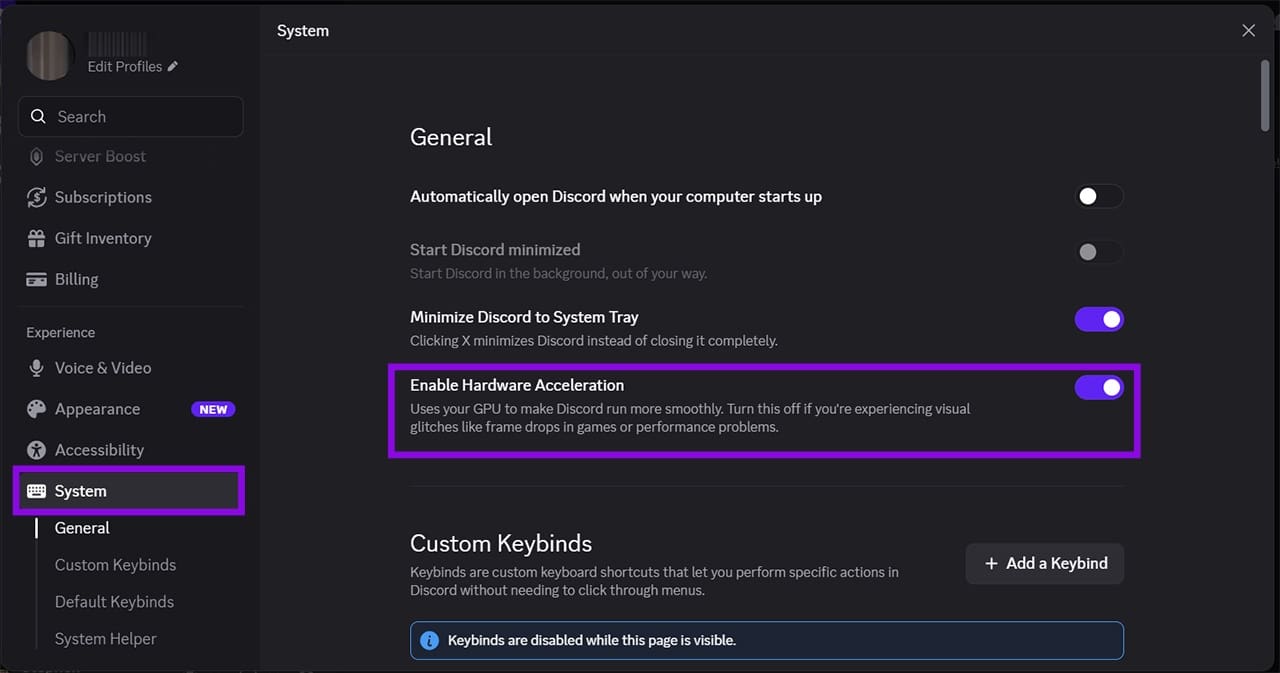This screenshot has width=1280, height=673.
Task: Jump to Custom Keybinds sub-item
Action: (115, 565)
